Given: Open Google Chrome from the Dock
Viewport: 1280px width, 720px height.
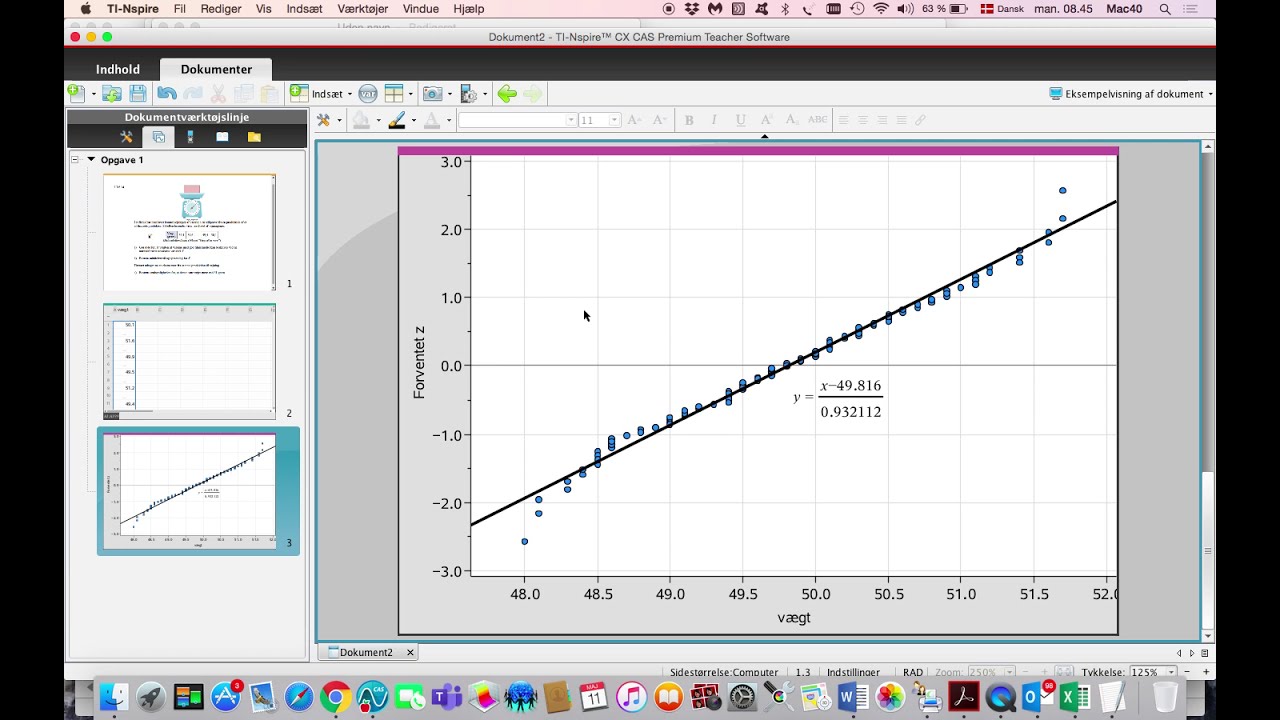Looking at the screenshot, I should 335,696.
